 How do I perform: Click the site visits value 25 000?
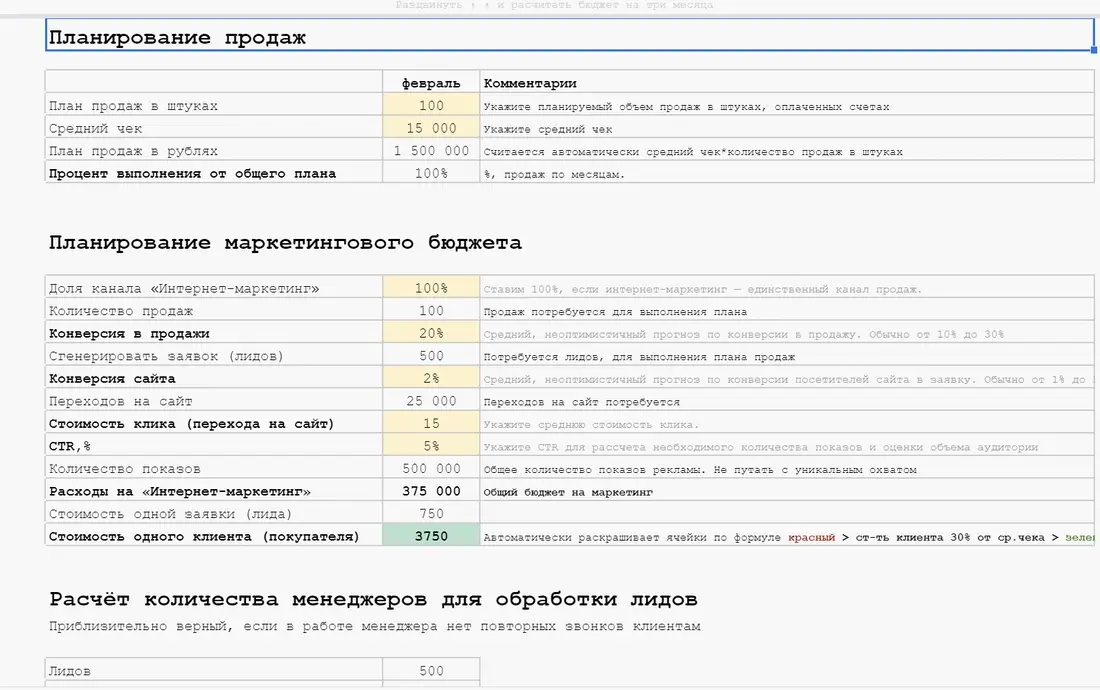pos(431,400)
